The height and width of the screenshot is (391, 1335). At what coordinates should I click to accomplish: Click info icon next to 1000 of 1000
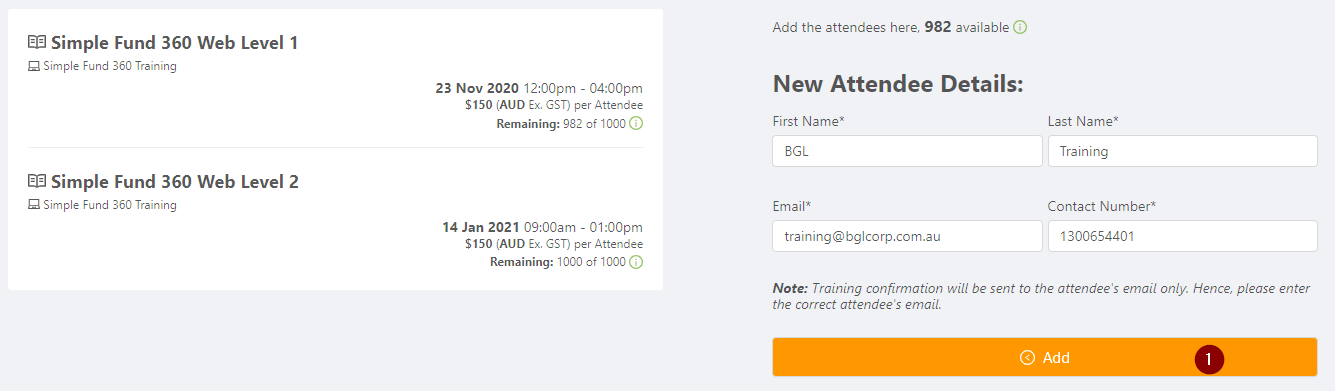click(x=636, y=263)
